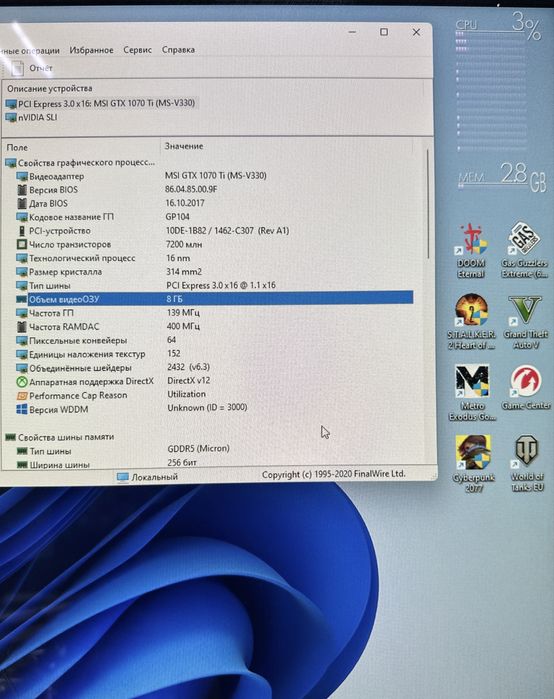Click the report page icon in toolbar
This screenshot has height=699, width=554.
(x=18, y=68)
